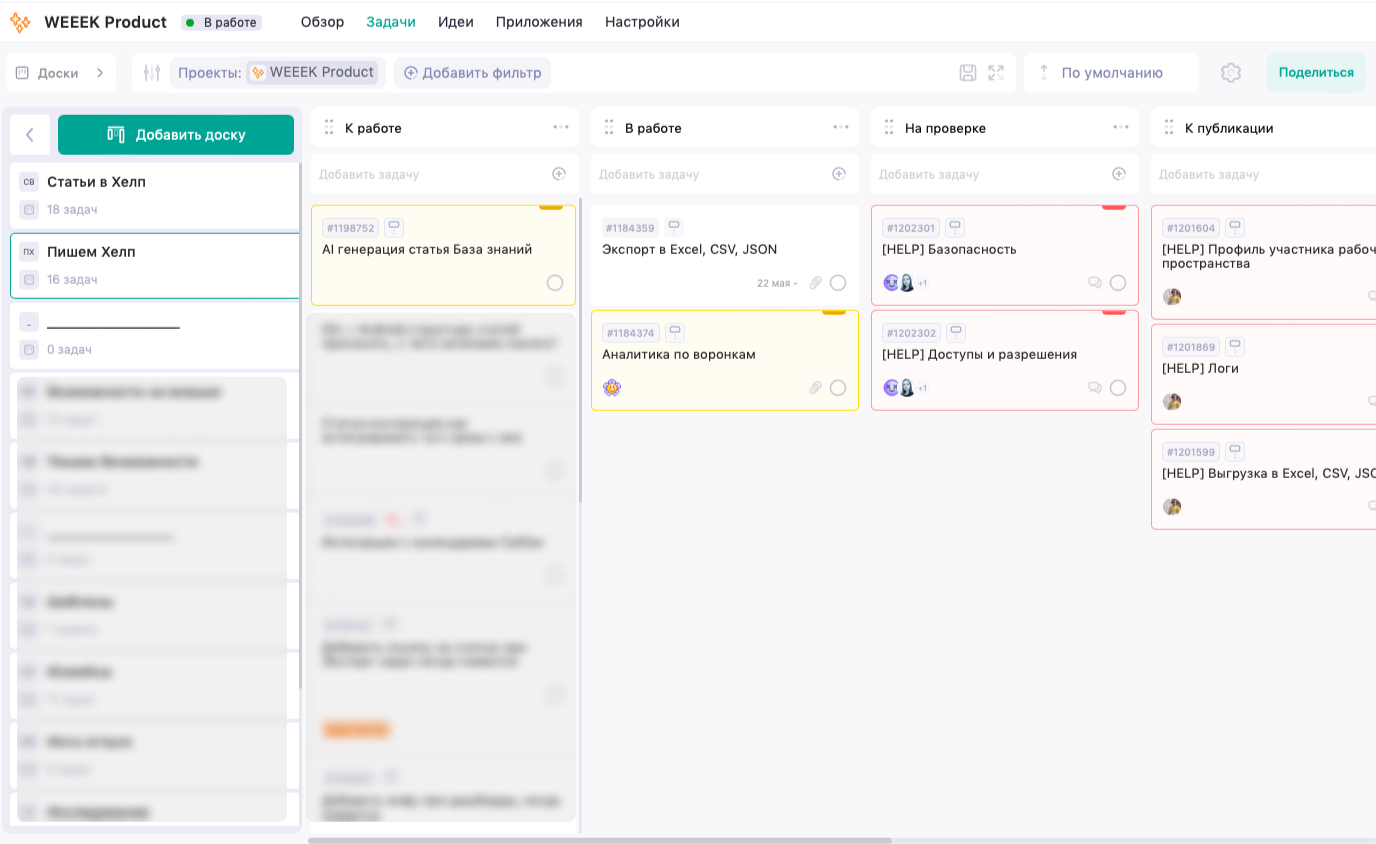The width and height of the screenshot is (1376, 844).
Task: Click the horizontal board scrollbar
Action: [x=600, y=840]
